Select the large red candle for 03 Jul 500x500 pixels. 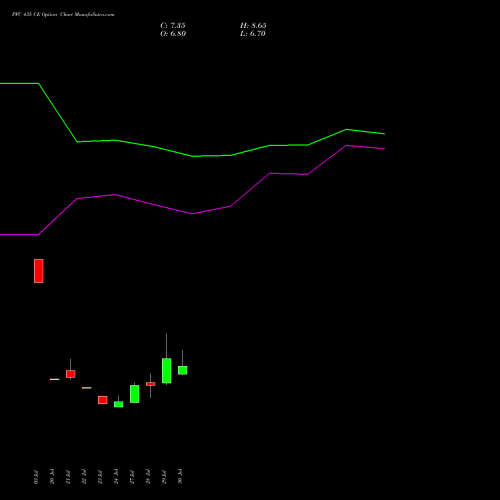[39, 271]
